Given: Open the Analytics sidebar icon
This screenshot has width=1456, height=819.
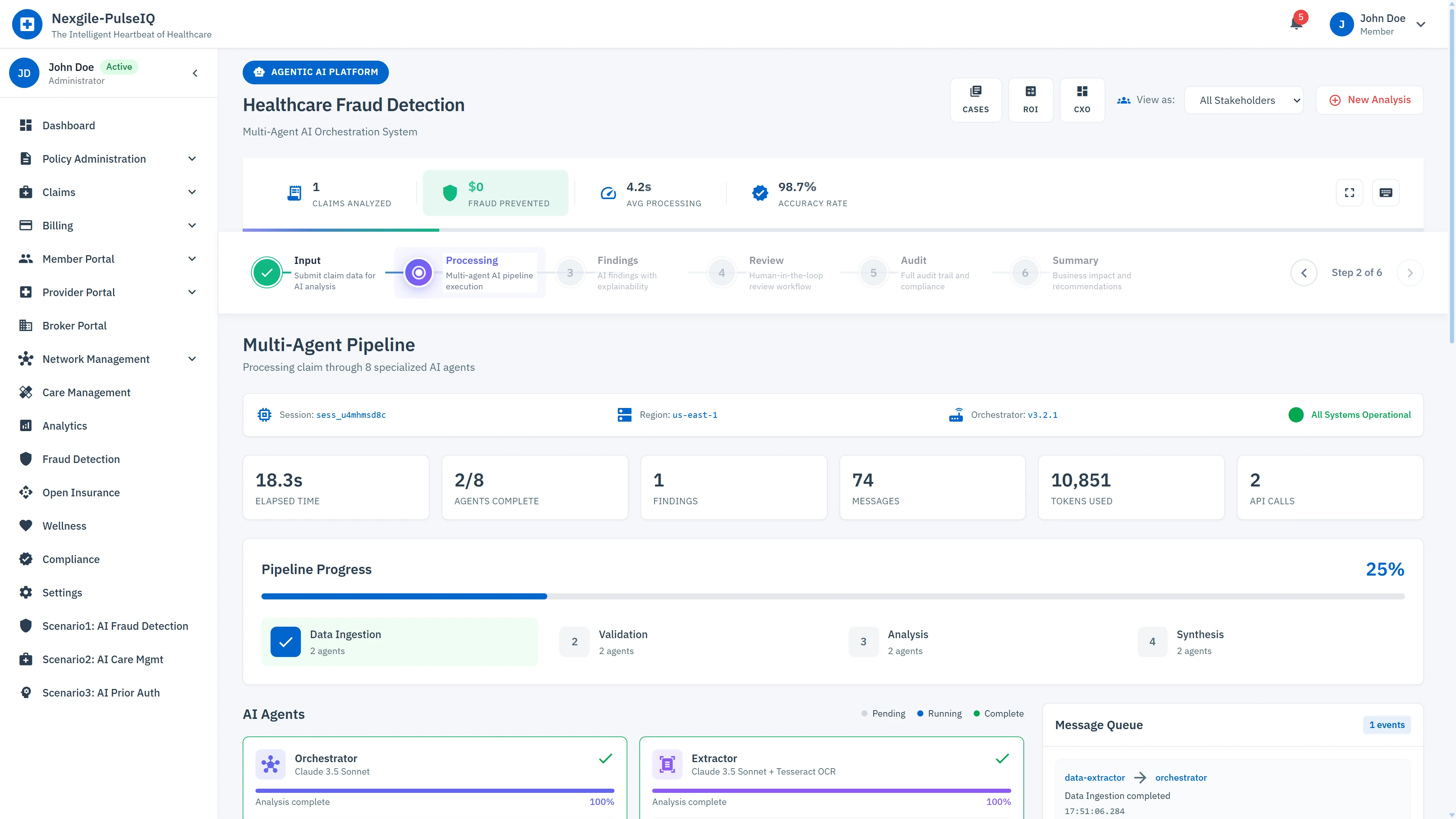Looking at the screenshot, I should tap(26, 425).
